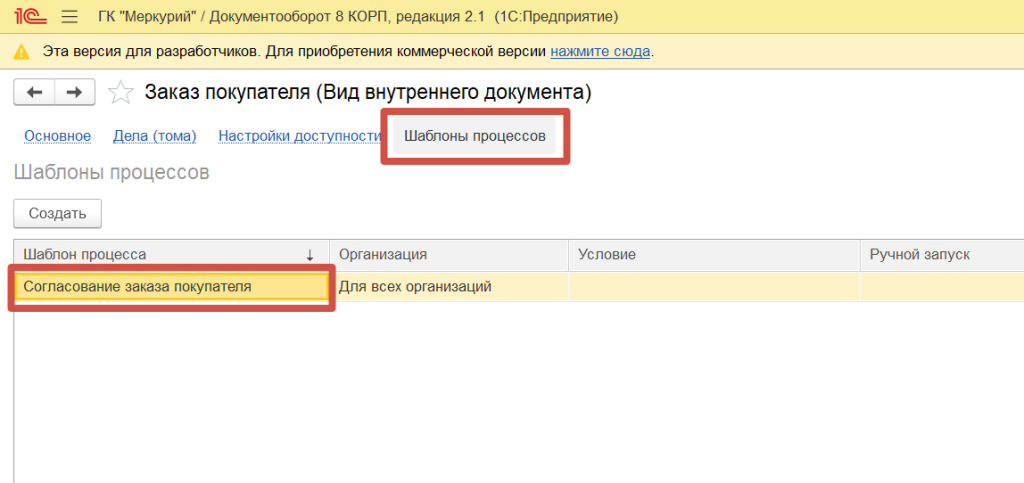Add to favorites with the star icon
Viewport: 1024px width, 483px height.
(120, 93)
